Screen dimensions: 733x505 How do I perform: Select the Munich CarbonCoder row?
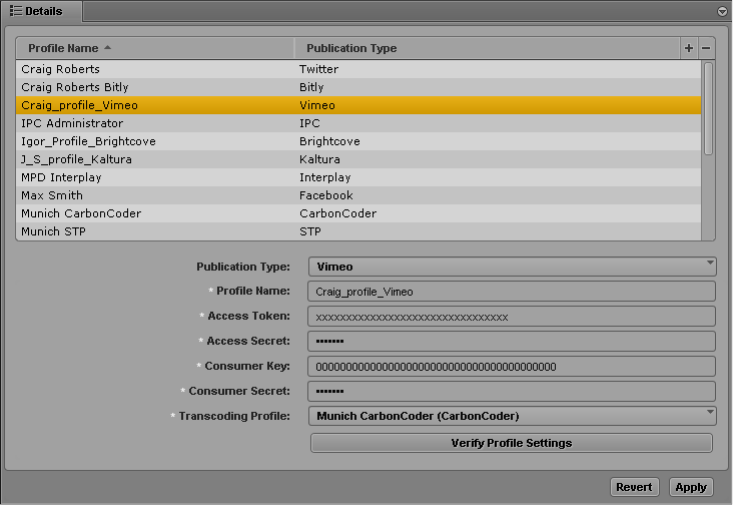tap(359, 214)
